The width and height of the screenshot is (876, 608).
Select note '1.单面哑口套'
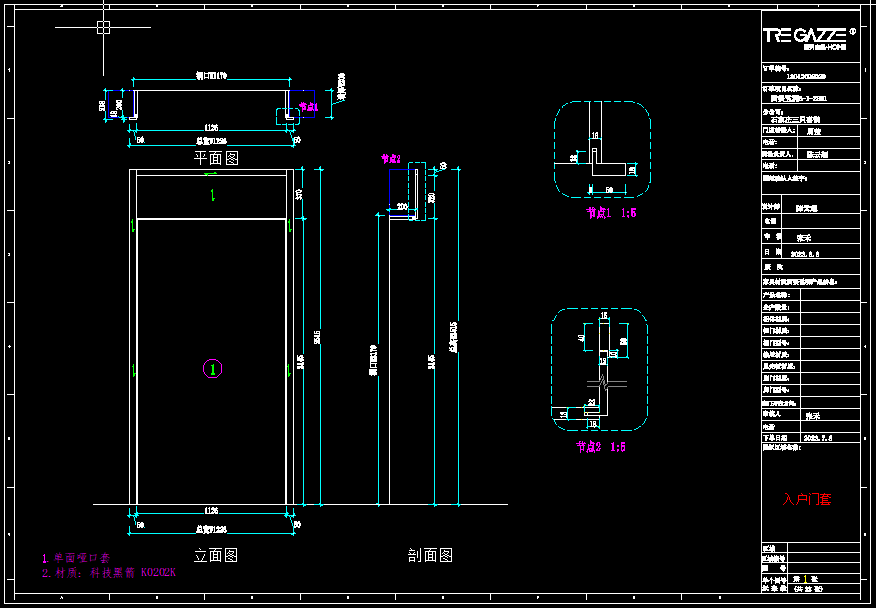pos(77,558)
